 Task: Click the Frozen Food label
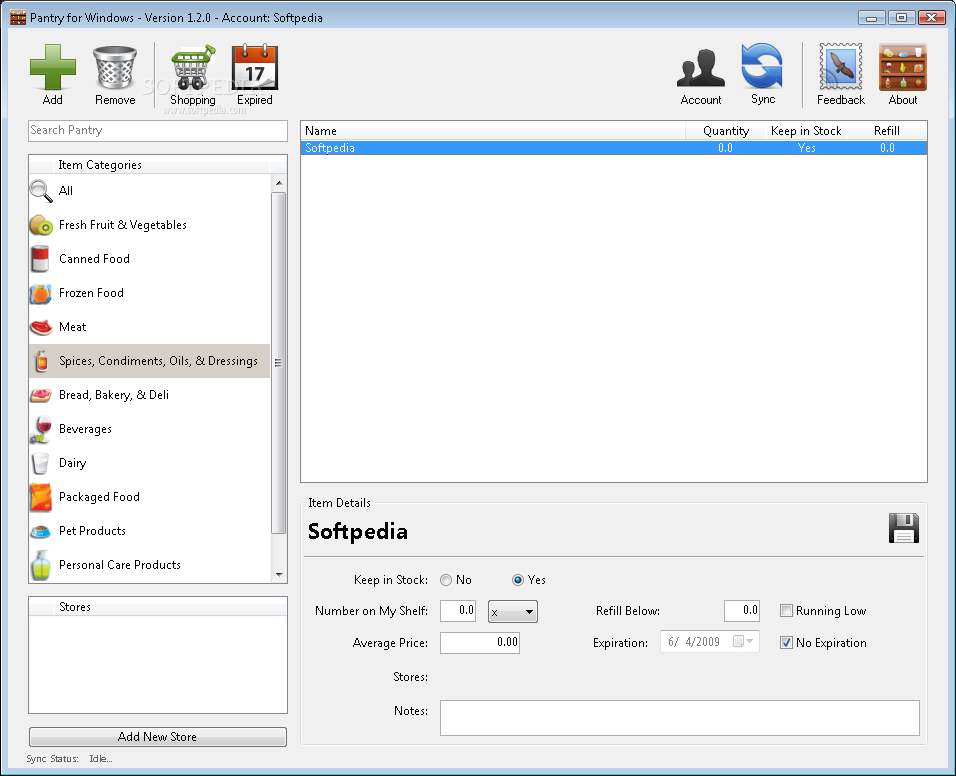91,293
